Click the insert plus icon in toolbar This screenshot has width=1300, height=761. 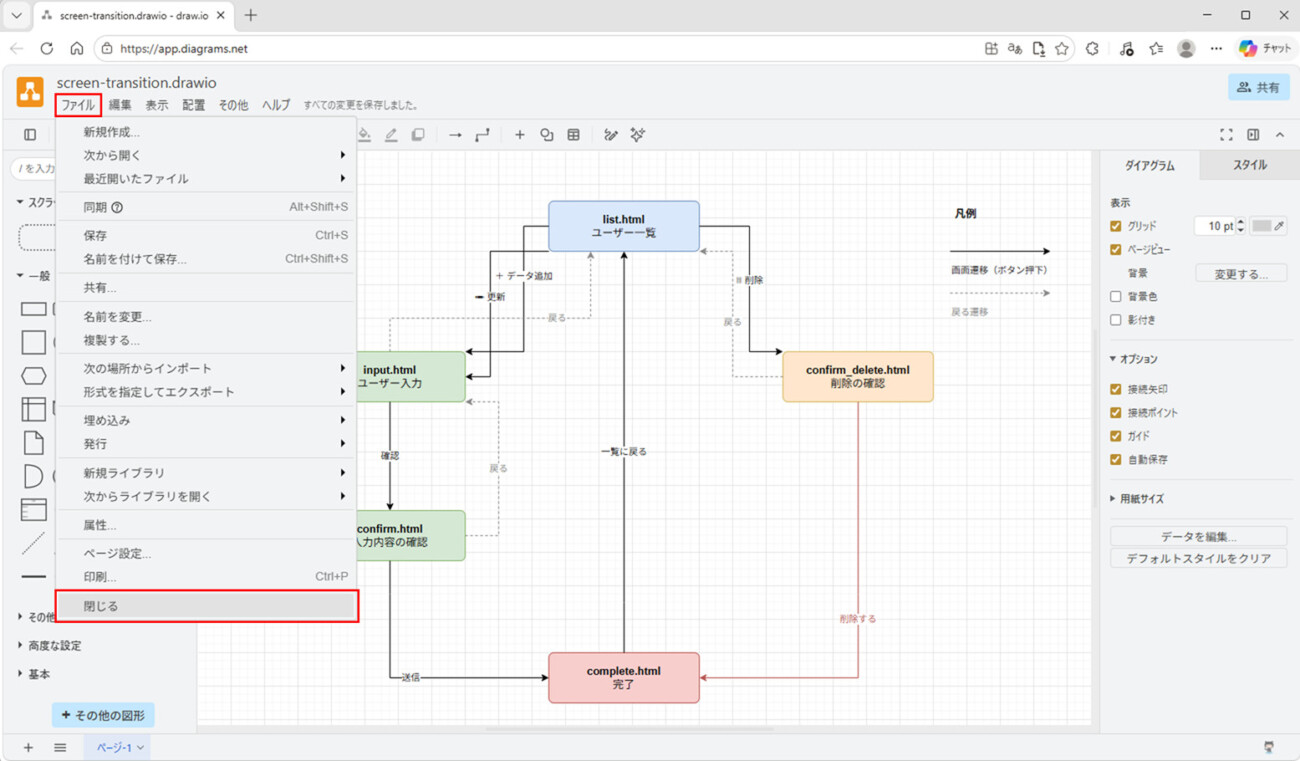519,135
